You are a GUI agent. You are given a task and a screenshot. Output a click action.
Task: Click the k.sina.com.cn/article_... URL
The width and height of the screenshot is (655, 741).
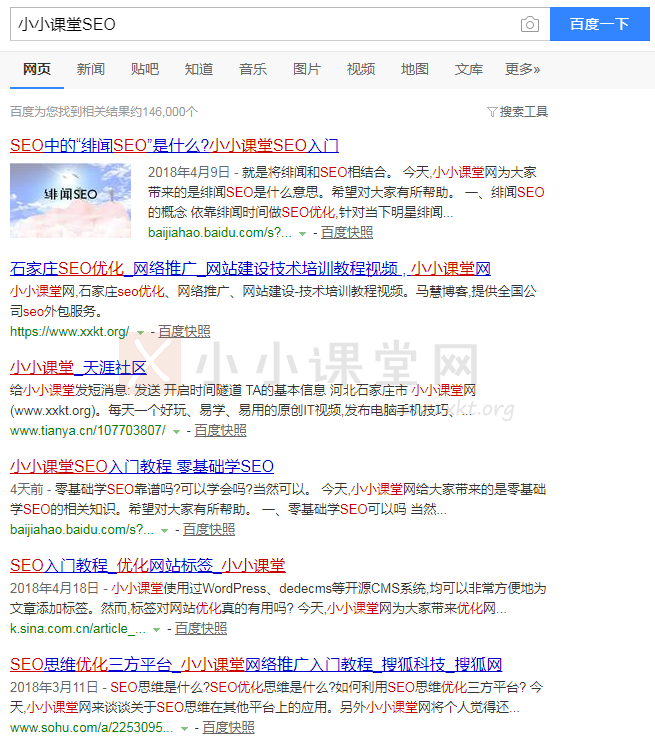point(78,629)
